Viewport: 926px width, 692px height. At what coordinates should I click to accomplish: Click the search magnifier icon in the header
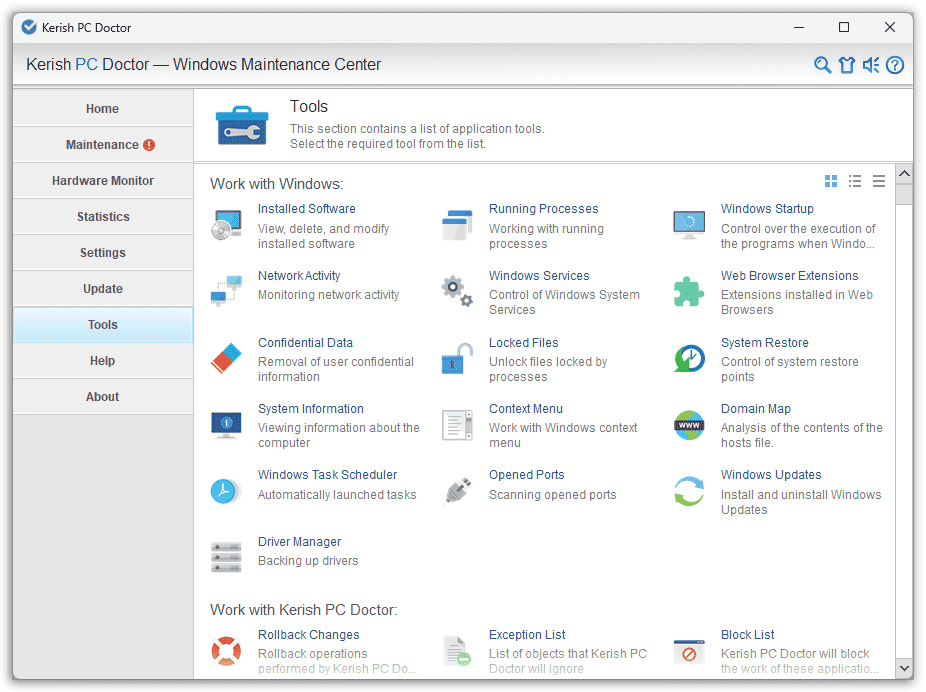[x=822, y=65]
